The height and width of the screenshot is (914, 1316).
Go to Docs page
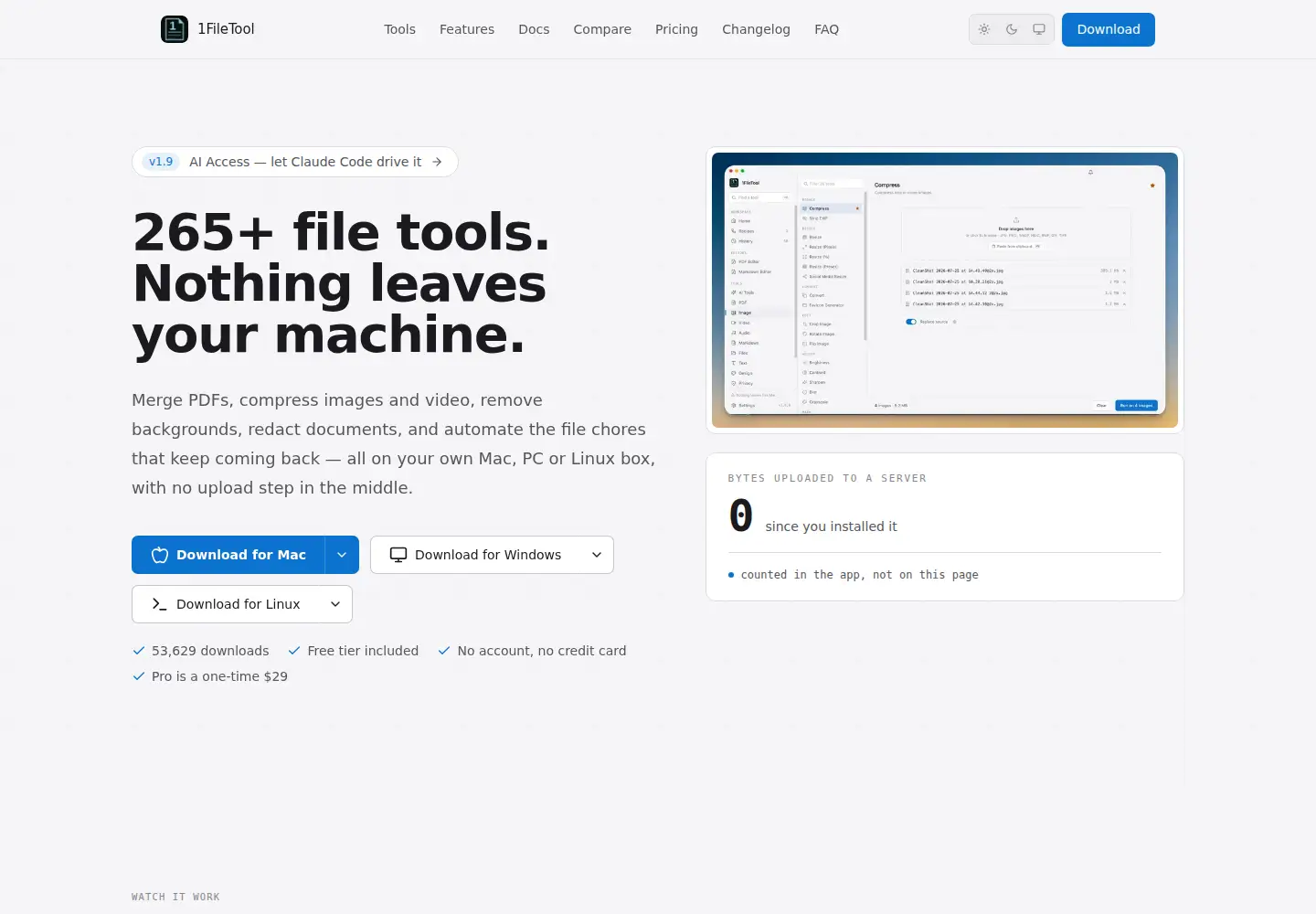(534, 29)
